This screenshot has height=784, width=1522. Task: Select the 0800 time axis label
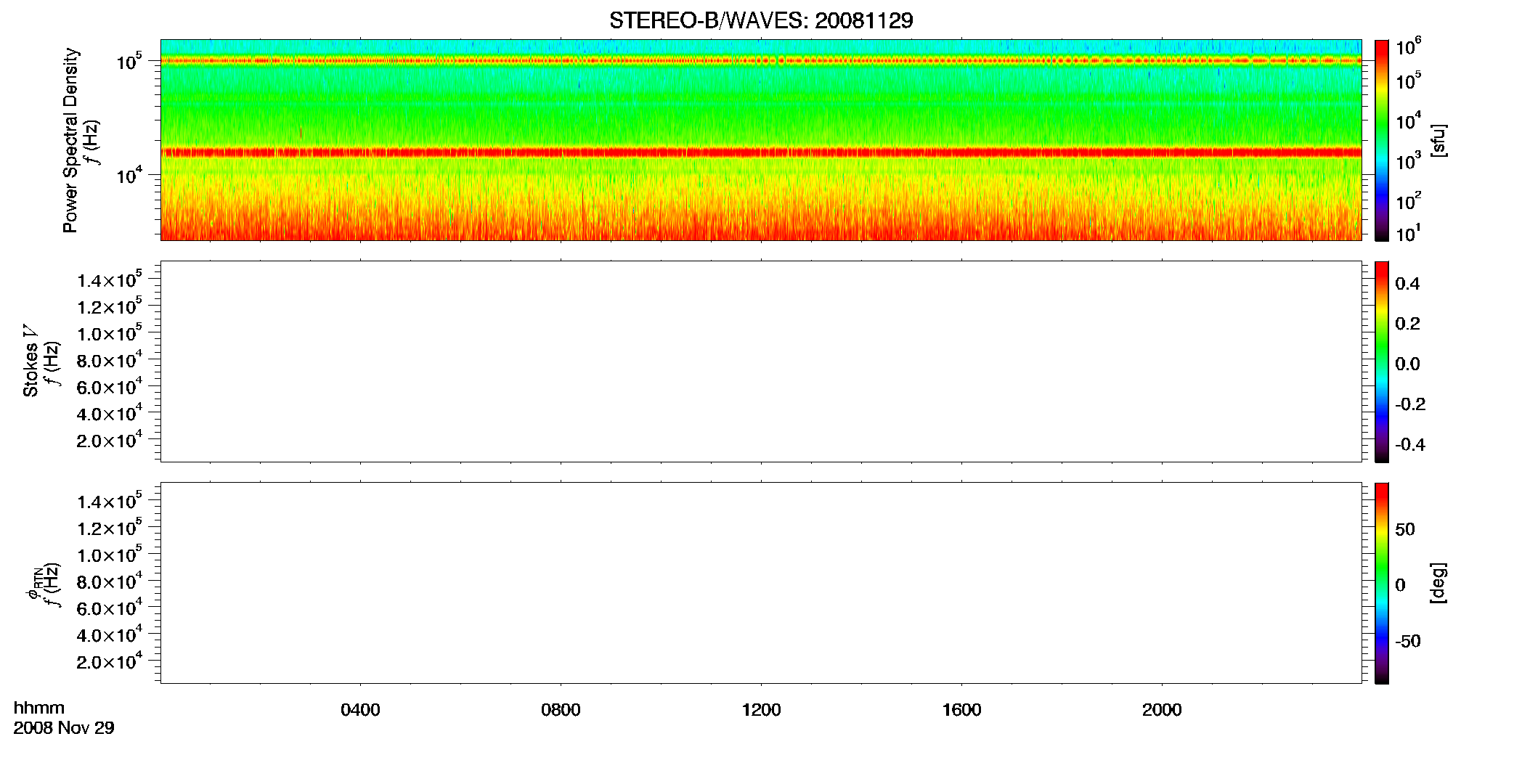tap(561, 710)
